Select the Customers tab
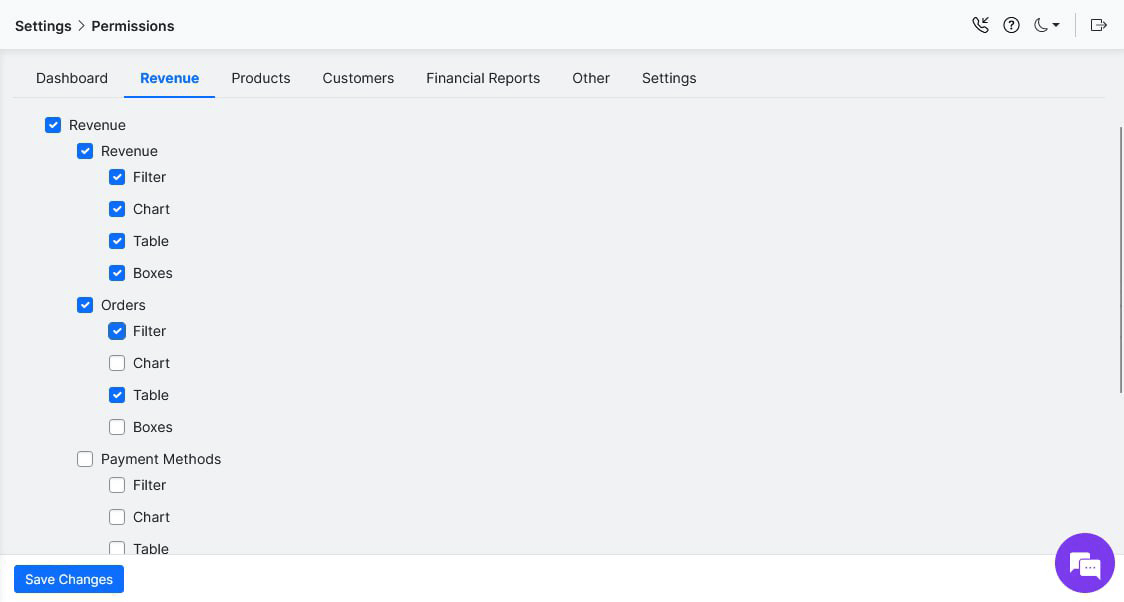 (x=358, y=78)
